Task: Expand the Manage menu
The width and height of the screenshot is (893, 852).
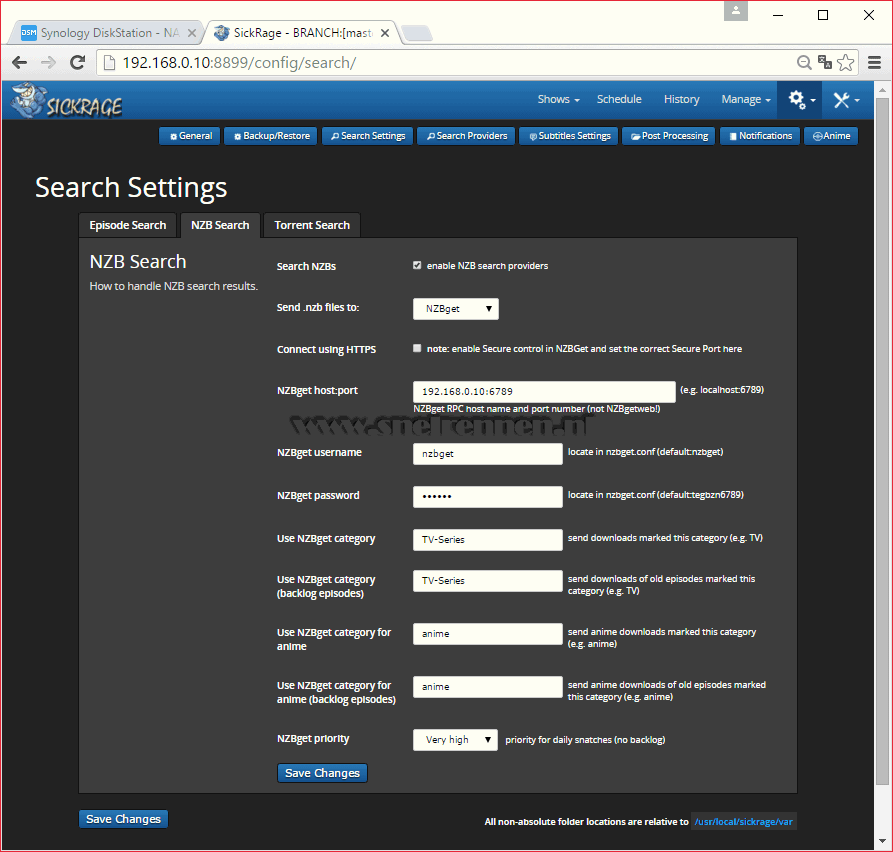Action: click(x=745, y=100)
